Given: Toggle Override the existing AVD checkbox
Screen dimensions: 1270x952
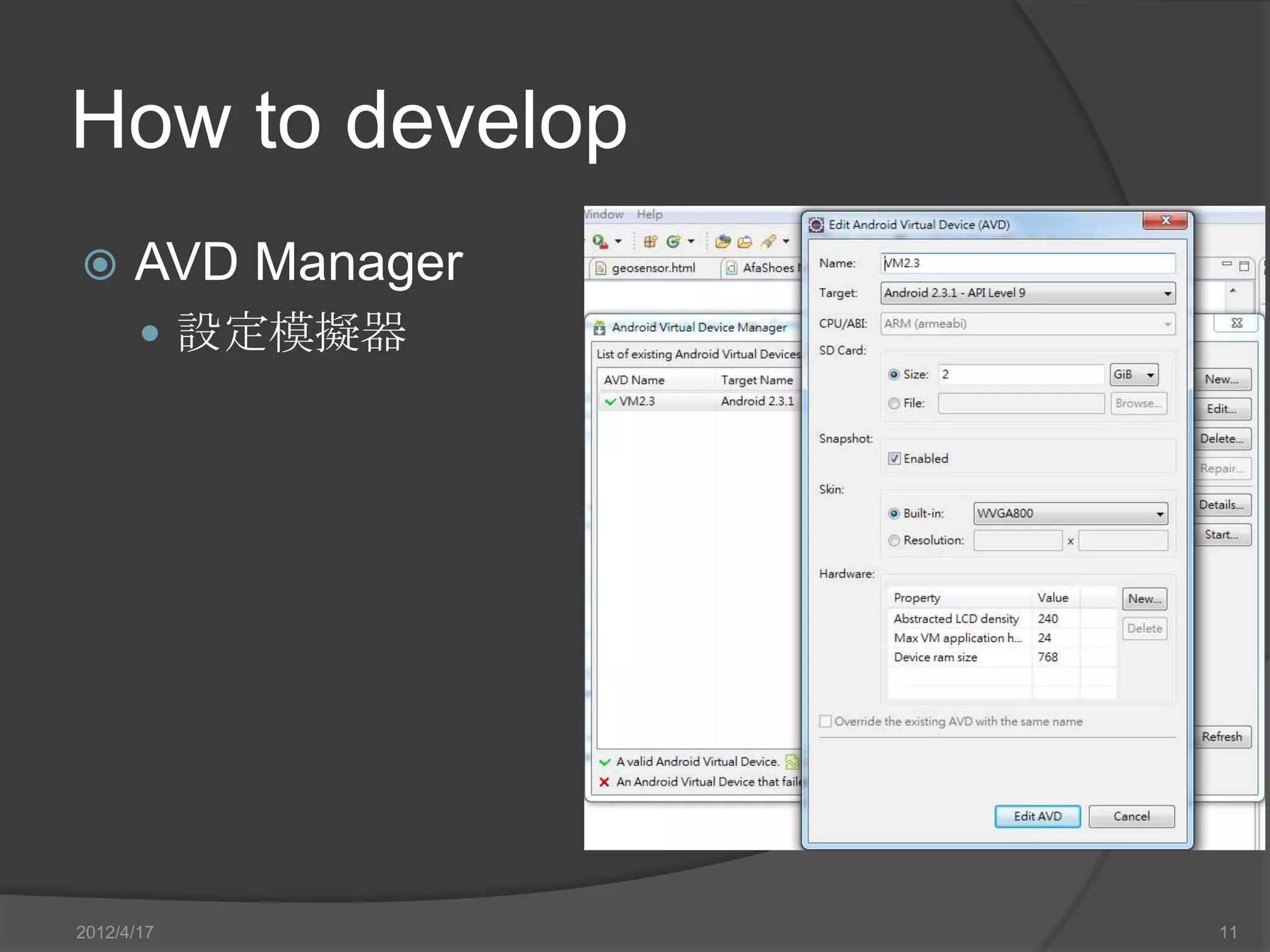Looking at the screenshot, I should click(x=825, y=721).
